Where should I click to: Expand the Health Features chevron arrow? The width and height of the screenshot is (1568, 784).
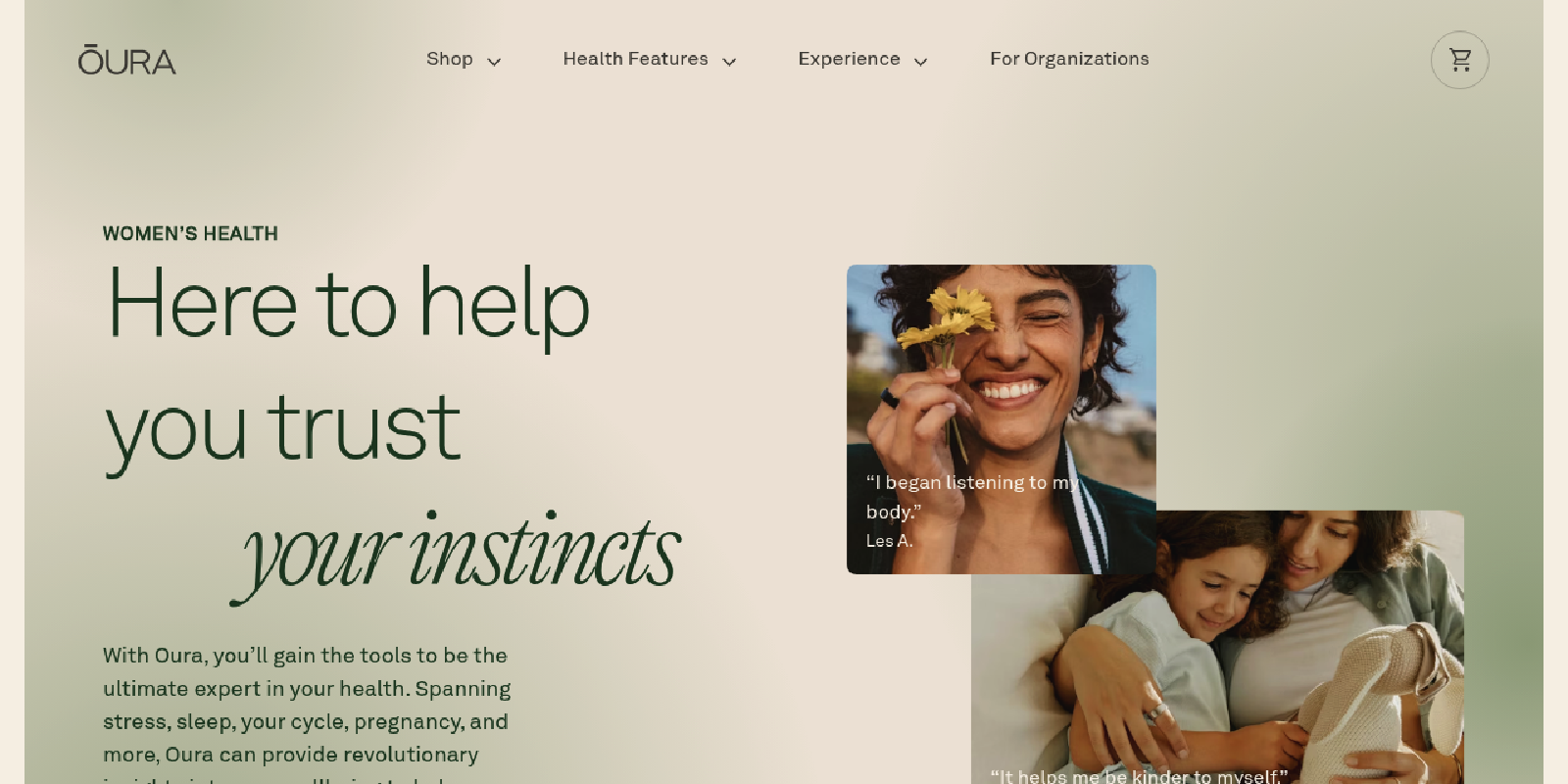coord(729,61)
